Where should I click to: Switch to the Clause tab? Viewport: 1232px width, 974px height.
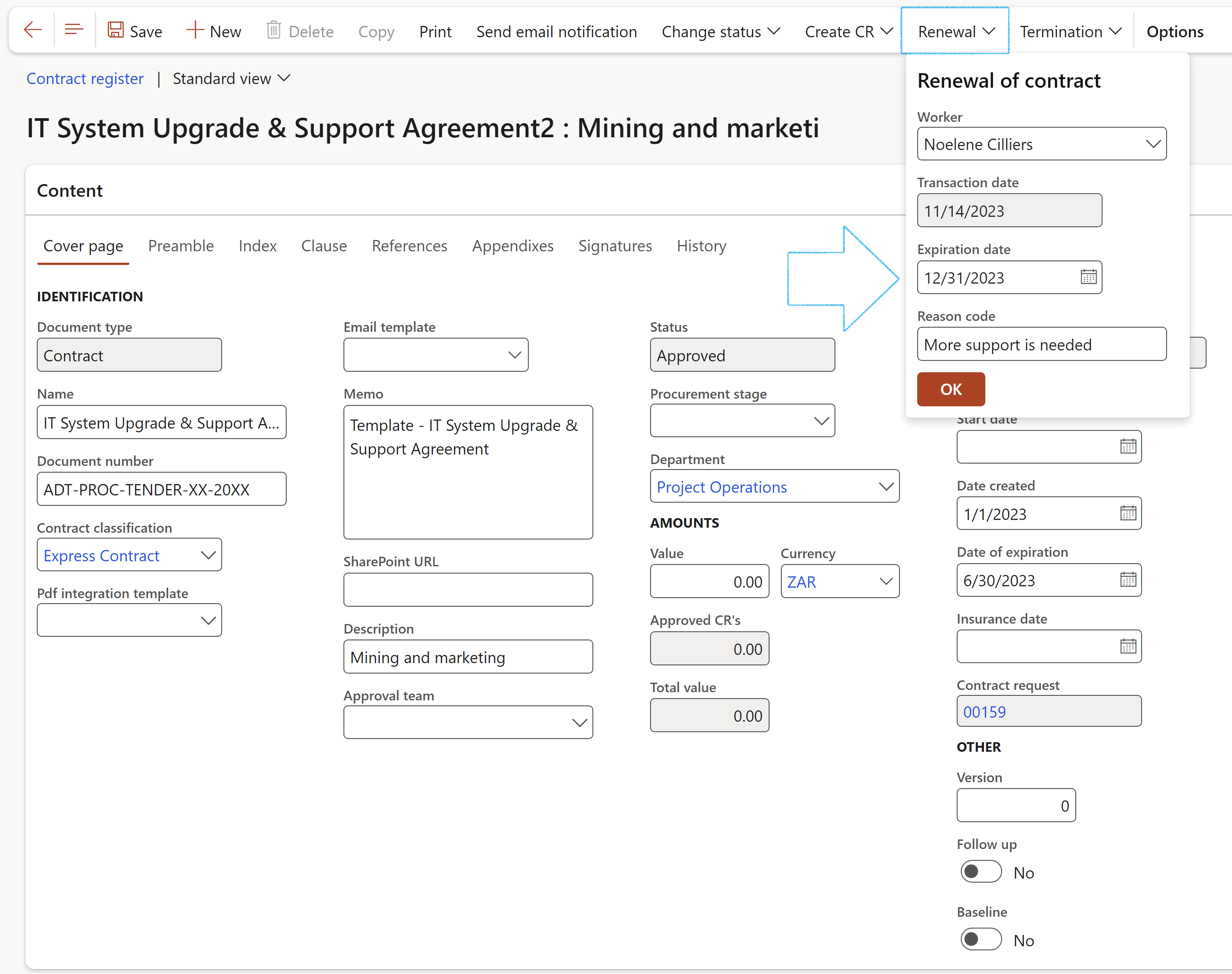coord(323,246)
